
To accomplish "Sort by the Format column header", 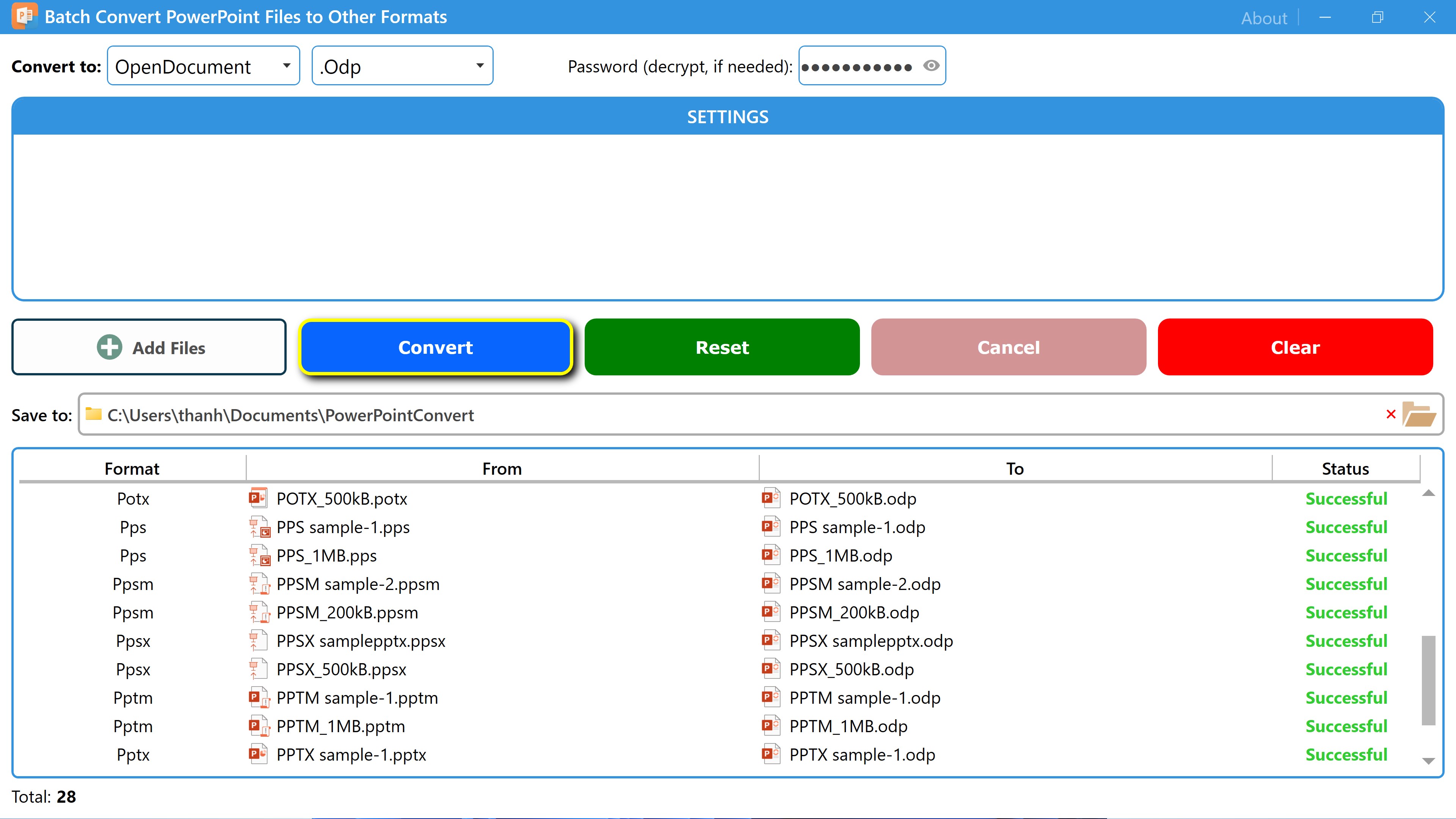I will click(x=132, y=468).
